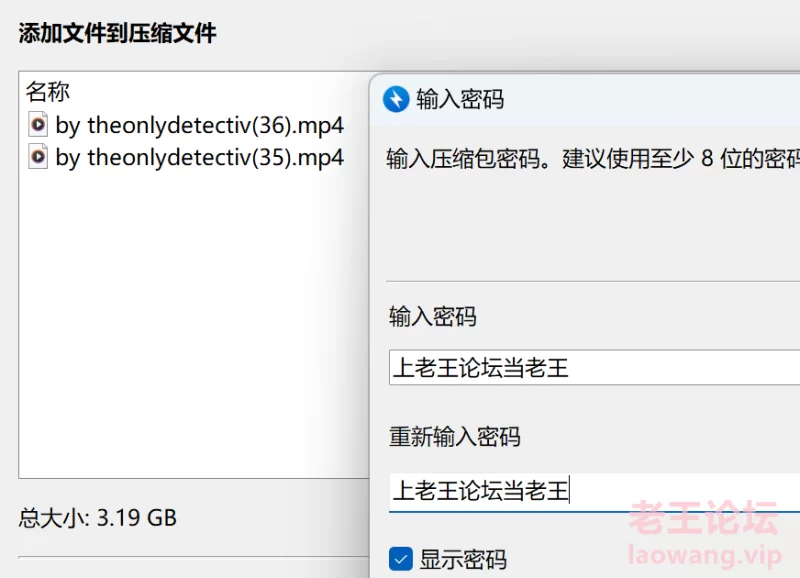Click the 重新输入密码 field label
800x578 pixels.
(455, 437)
